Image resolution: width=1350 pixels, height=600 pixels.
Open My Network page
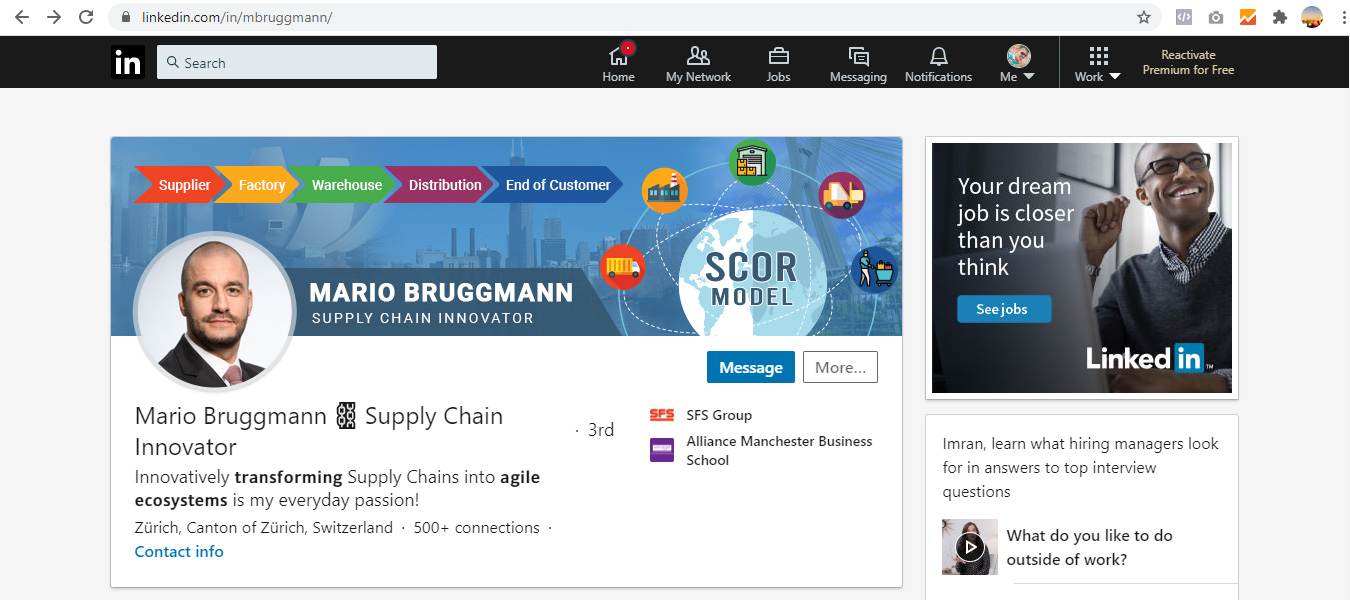(x=698, y=63)
